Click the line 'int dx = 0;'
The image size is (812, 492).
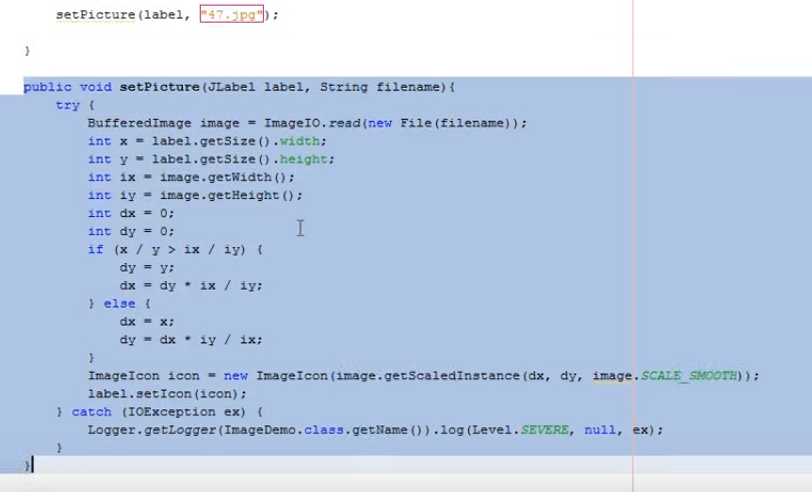point(131,213)
